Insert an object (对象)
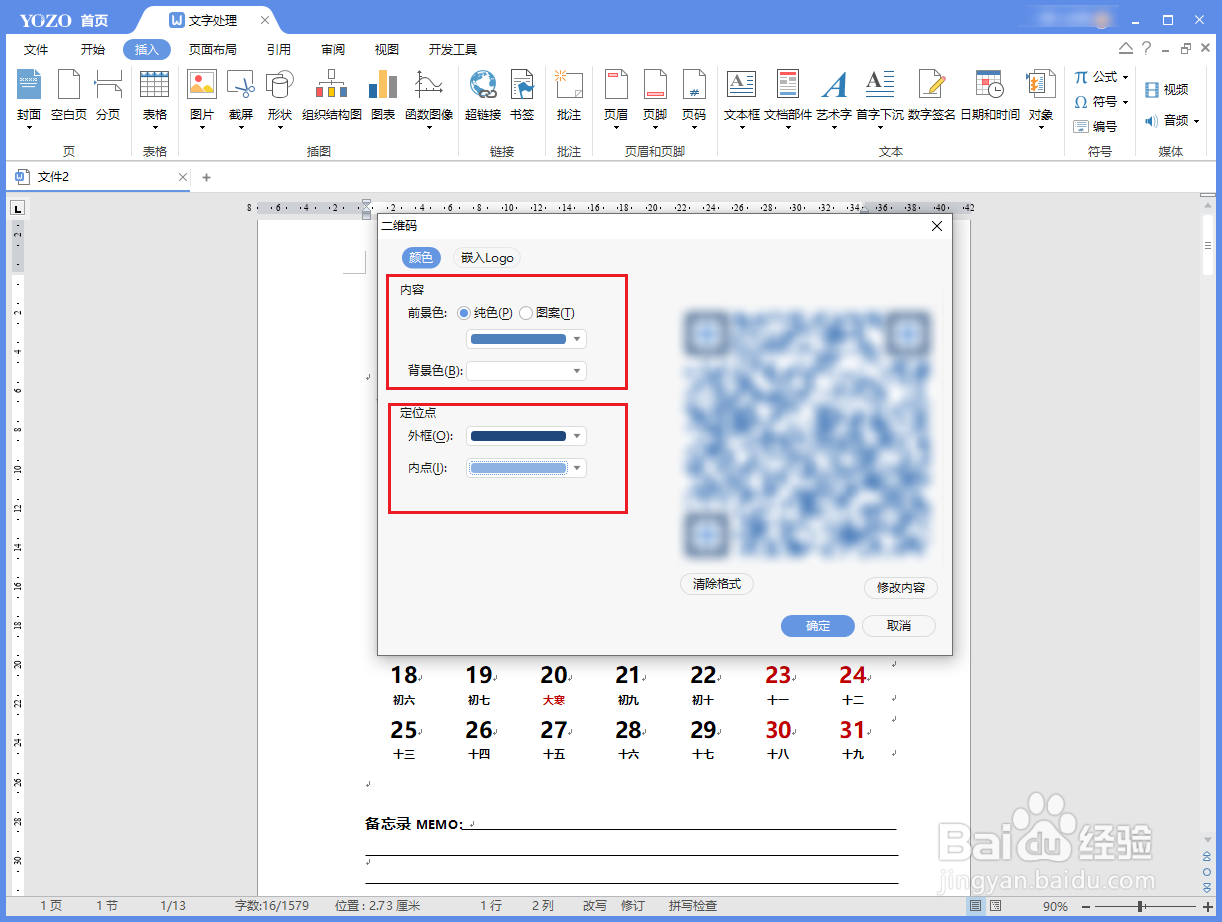 tap(1041, 98)
